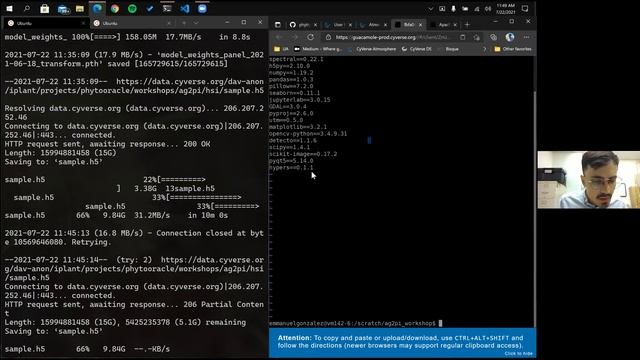Go forward in Edge browser
This screenshot has height=360, width=640.
(x=295, y=37)
